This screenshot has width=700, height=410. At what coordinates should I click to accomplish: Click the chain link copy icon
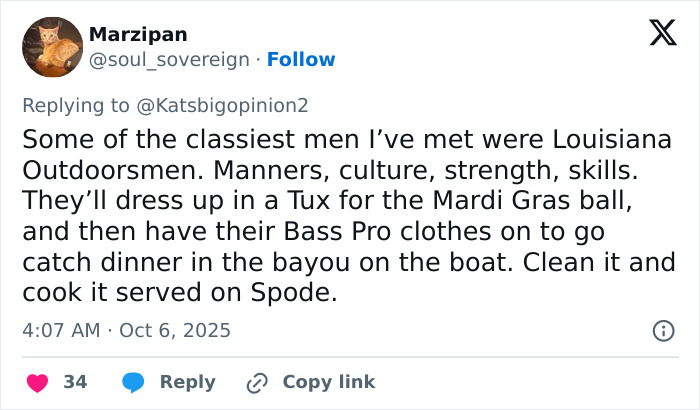pyautogui.click(x=256, y=382)
